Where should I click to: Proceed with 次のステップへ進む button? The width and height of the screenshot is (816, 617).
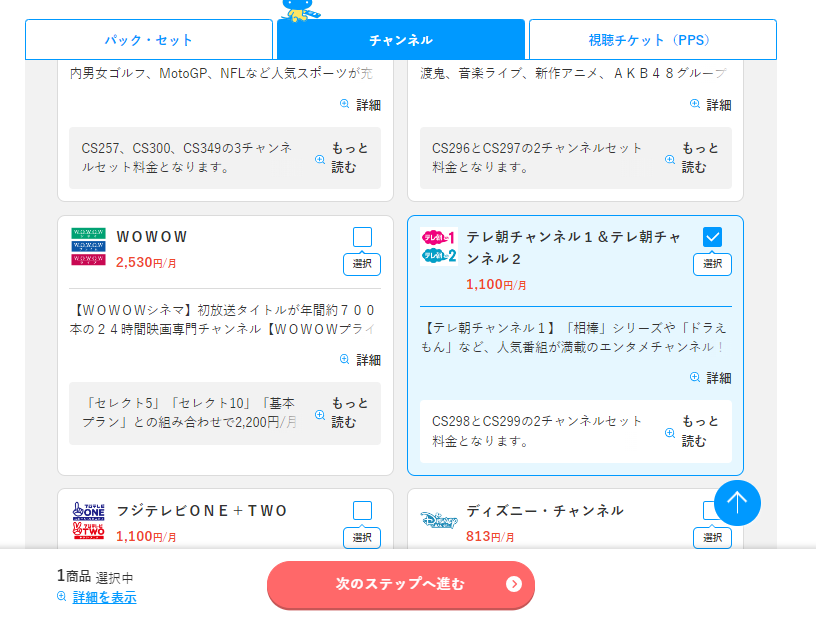coord(401,585)
